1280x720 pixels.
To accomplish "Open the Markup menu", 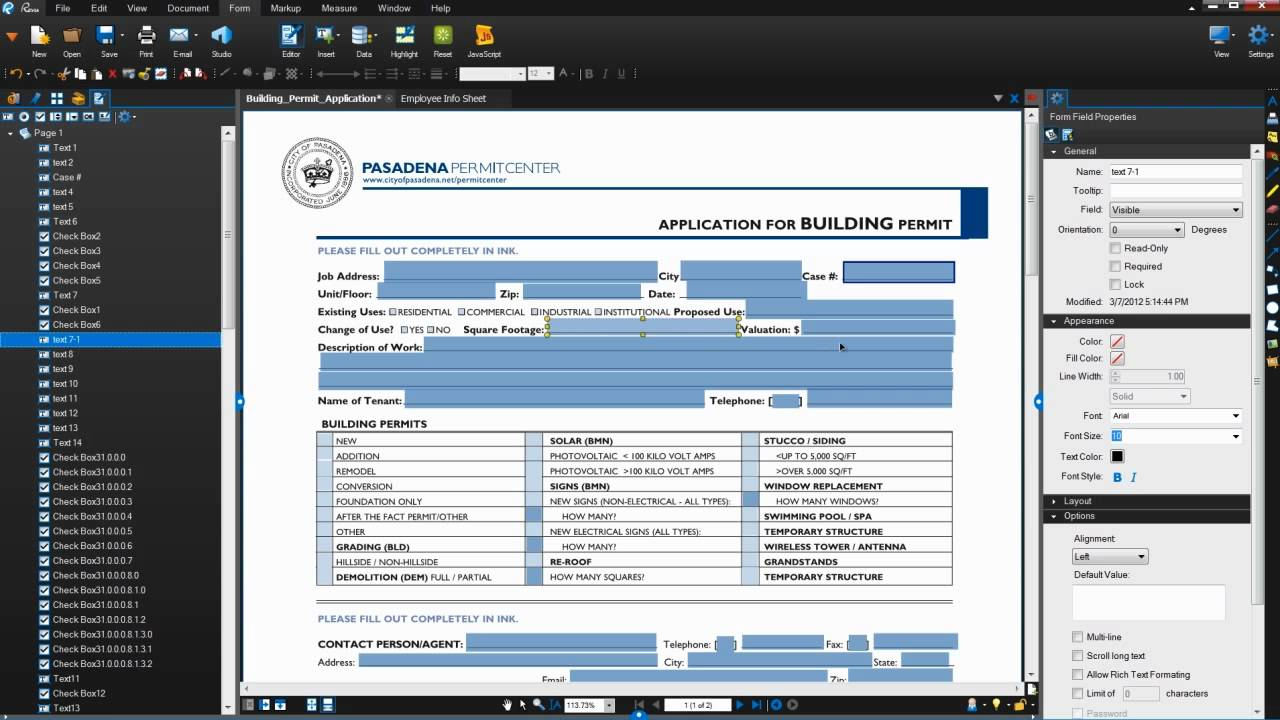I will pyautogui.click(x=285, y=8).
